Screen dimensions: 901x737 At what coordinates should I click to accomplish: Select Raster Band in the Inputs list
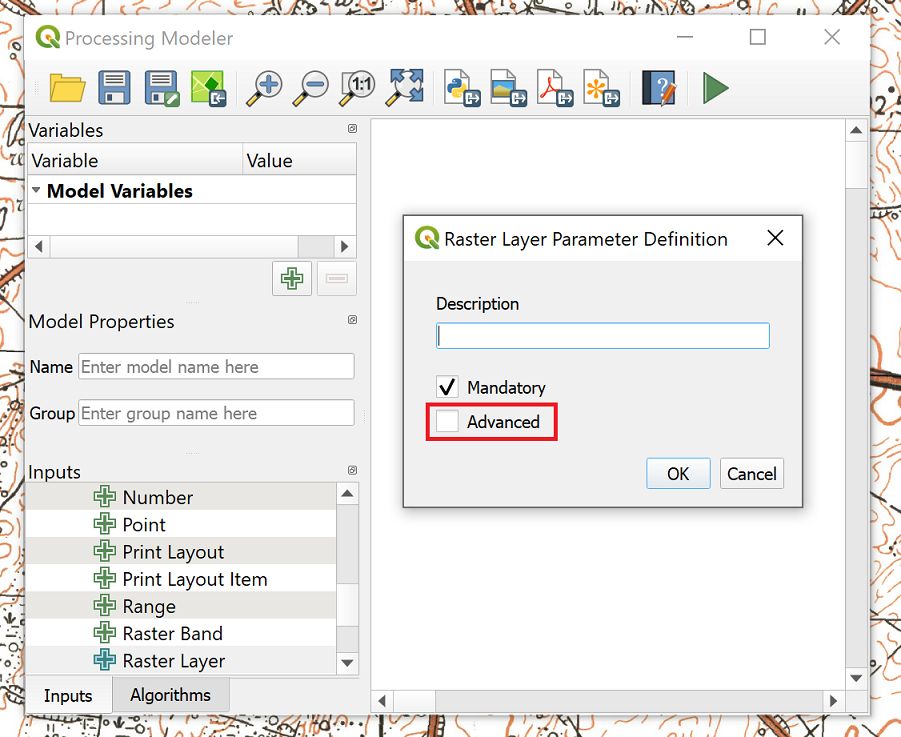[x=172, y=634]
